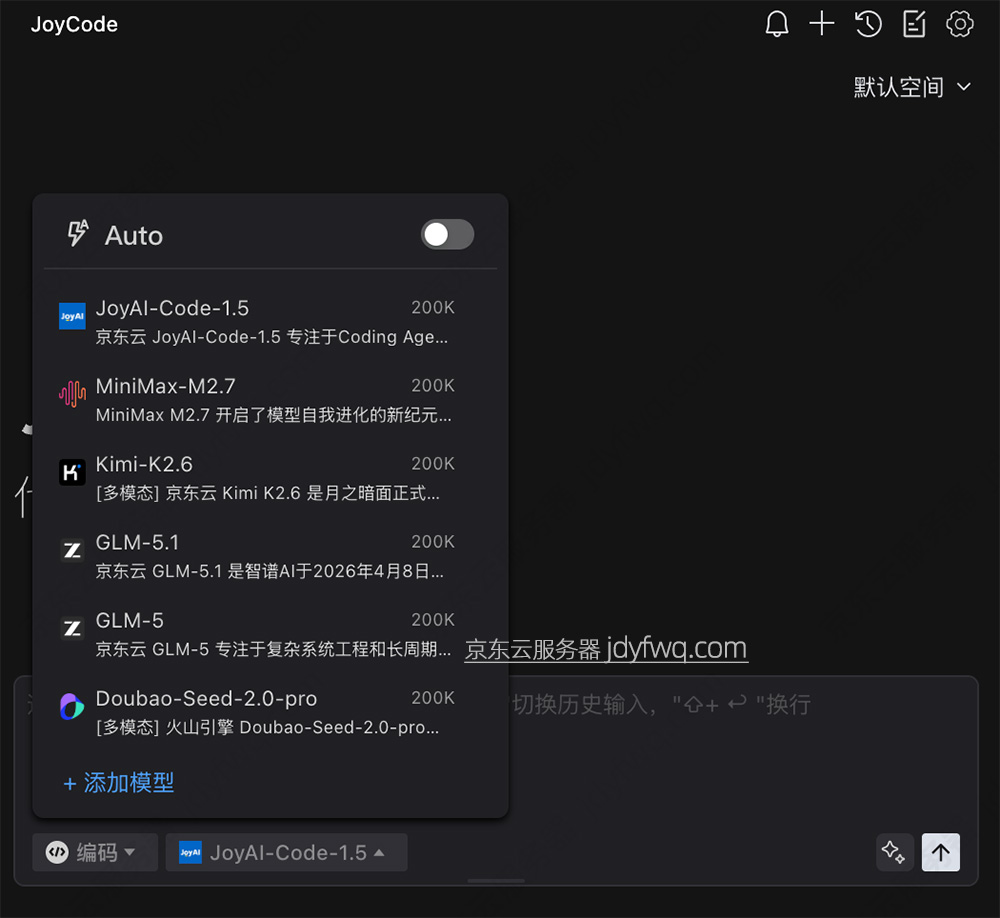Click the JoyCode title

point(74,24)
